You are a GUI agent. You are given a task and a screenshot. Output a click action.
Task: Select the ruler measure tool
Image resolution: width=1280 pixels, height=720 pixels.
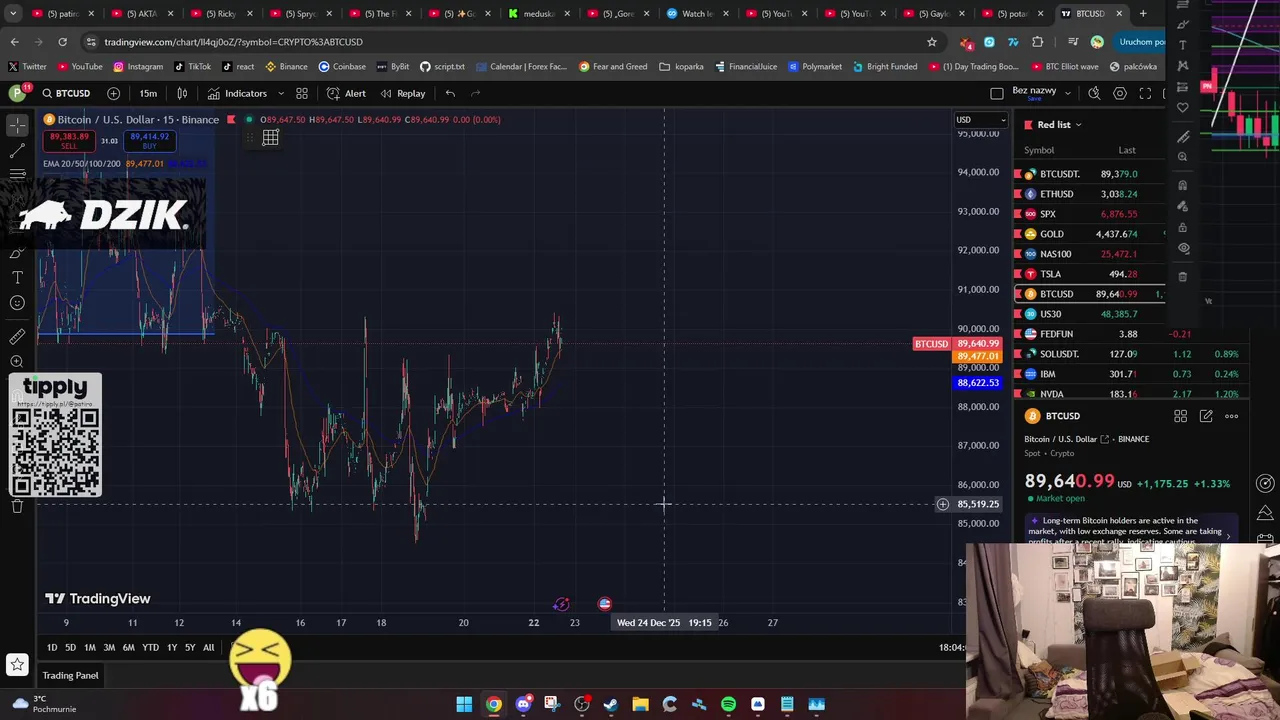click(17, 337)
